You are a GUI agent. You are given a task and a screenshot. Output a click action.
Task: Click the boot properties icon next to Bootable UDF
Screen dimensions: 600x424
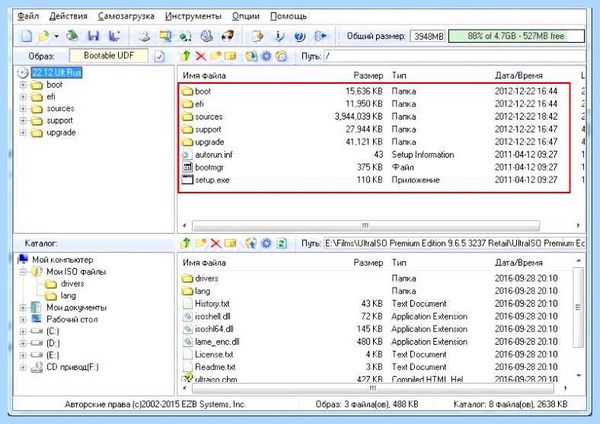[159, 56]
